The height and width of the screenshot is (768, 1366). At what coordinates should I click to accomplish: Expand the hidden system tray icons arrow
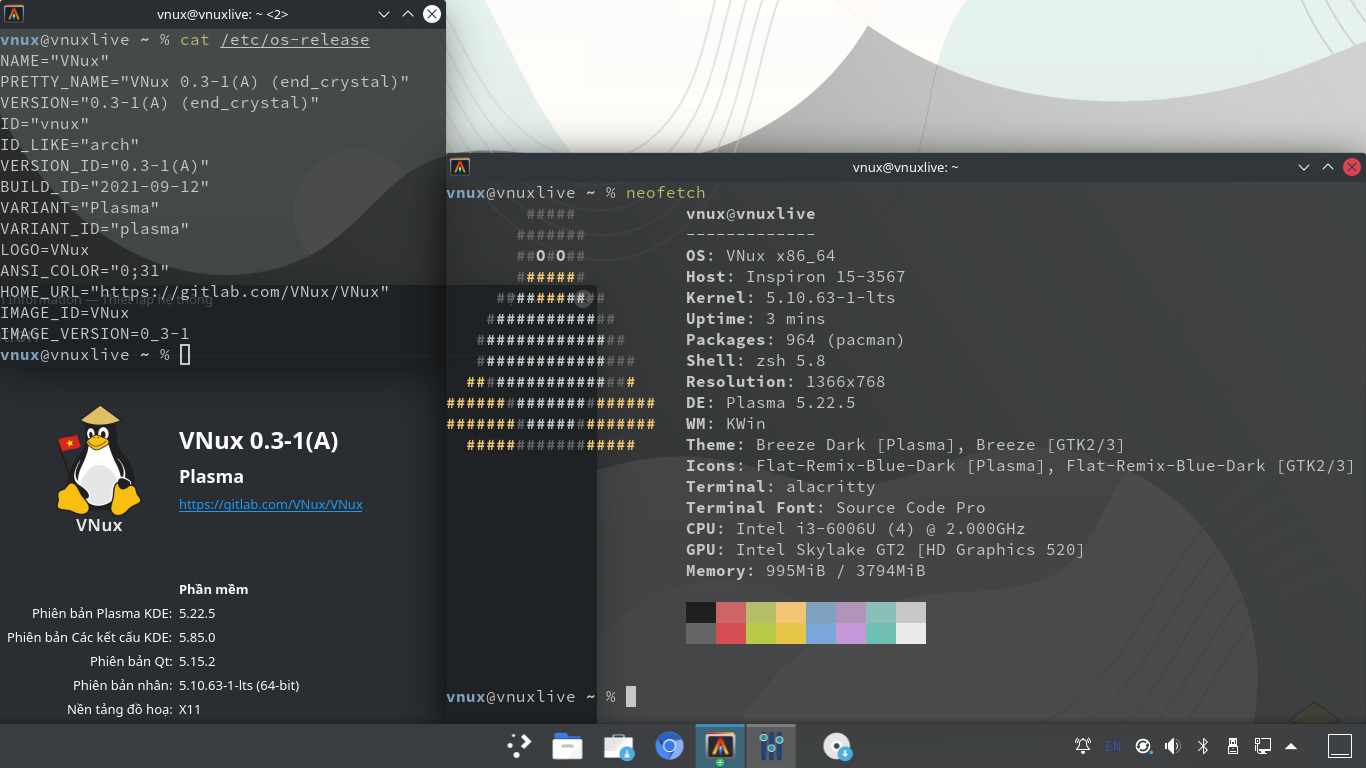1291,746
